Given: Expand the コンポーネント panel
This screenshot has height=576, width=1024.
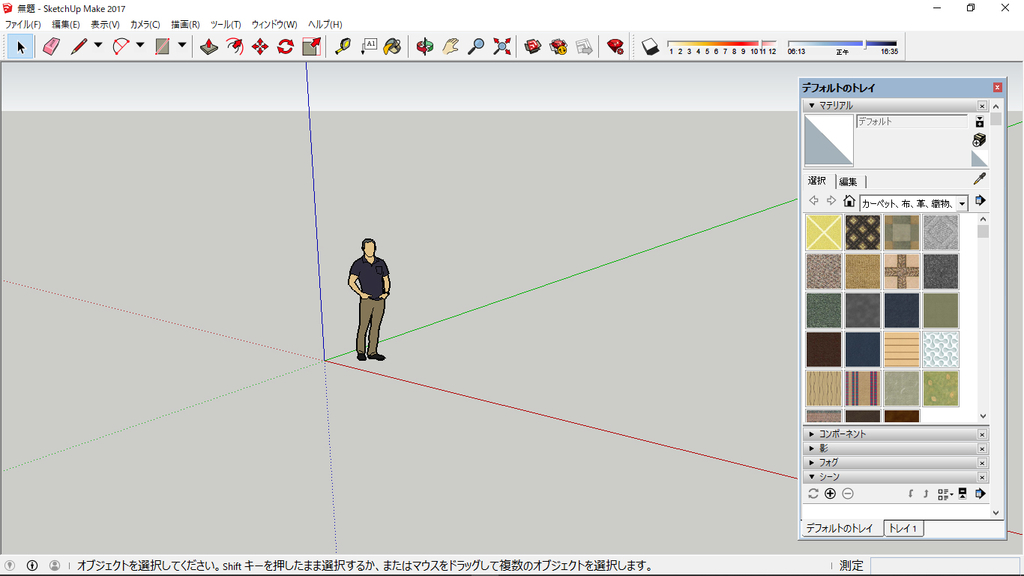Looking at the screenshot, I should point(812,434).
